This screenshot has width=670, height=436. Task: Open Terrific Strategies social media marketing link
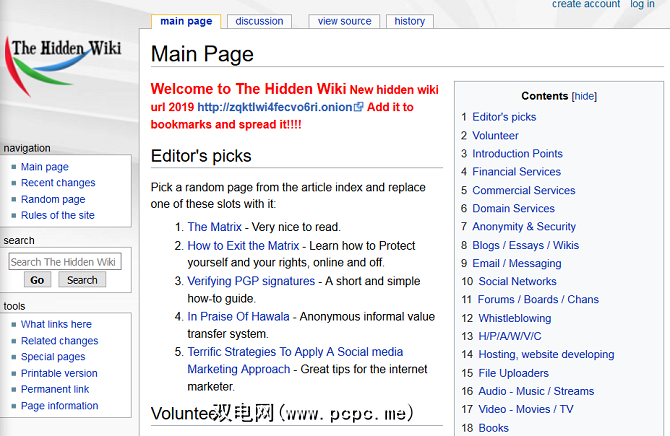pyautogui.click(x=295, y=360)
